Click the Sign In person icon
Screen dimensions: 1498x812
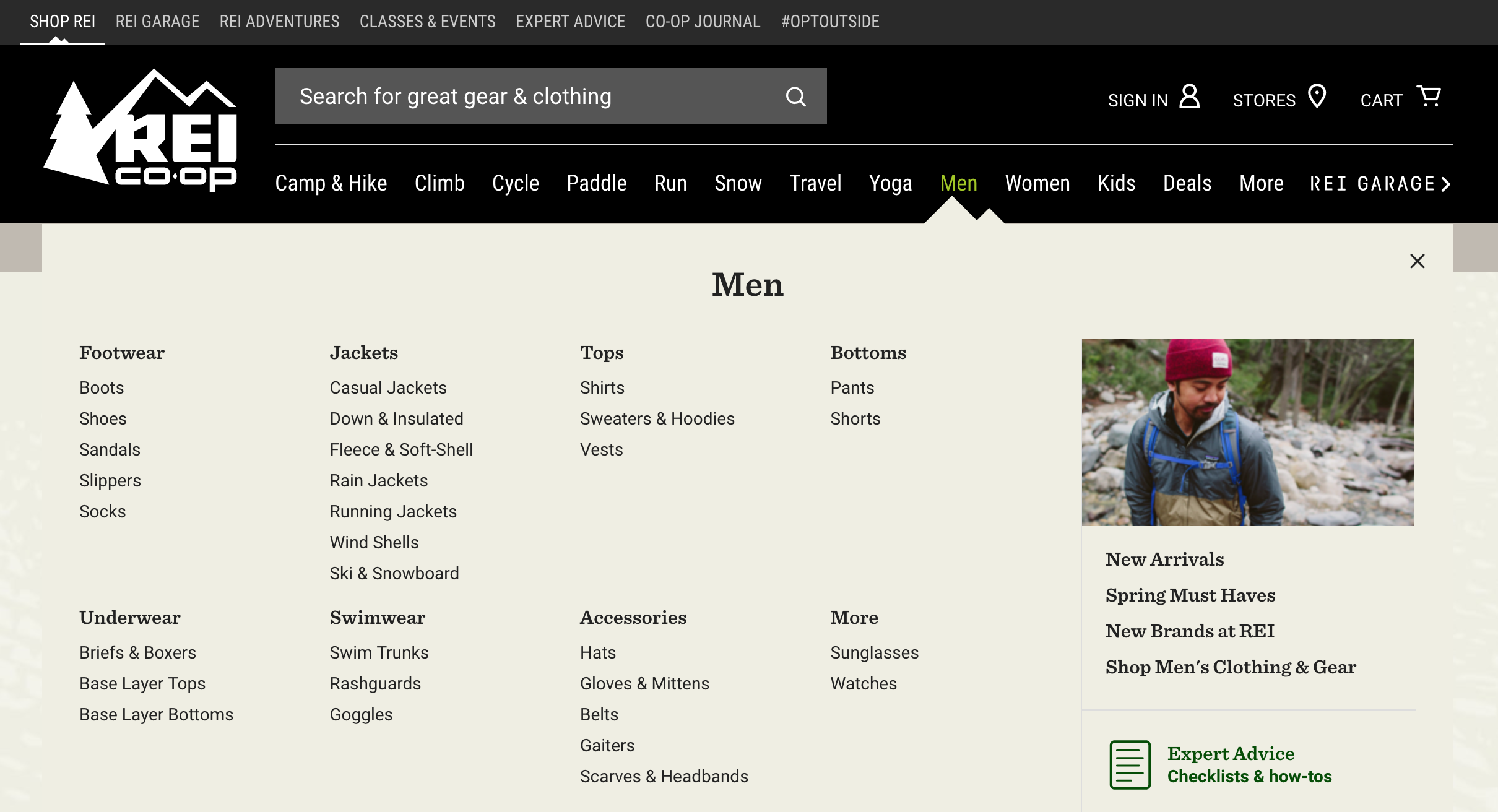(x=1190, y=97)
